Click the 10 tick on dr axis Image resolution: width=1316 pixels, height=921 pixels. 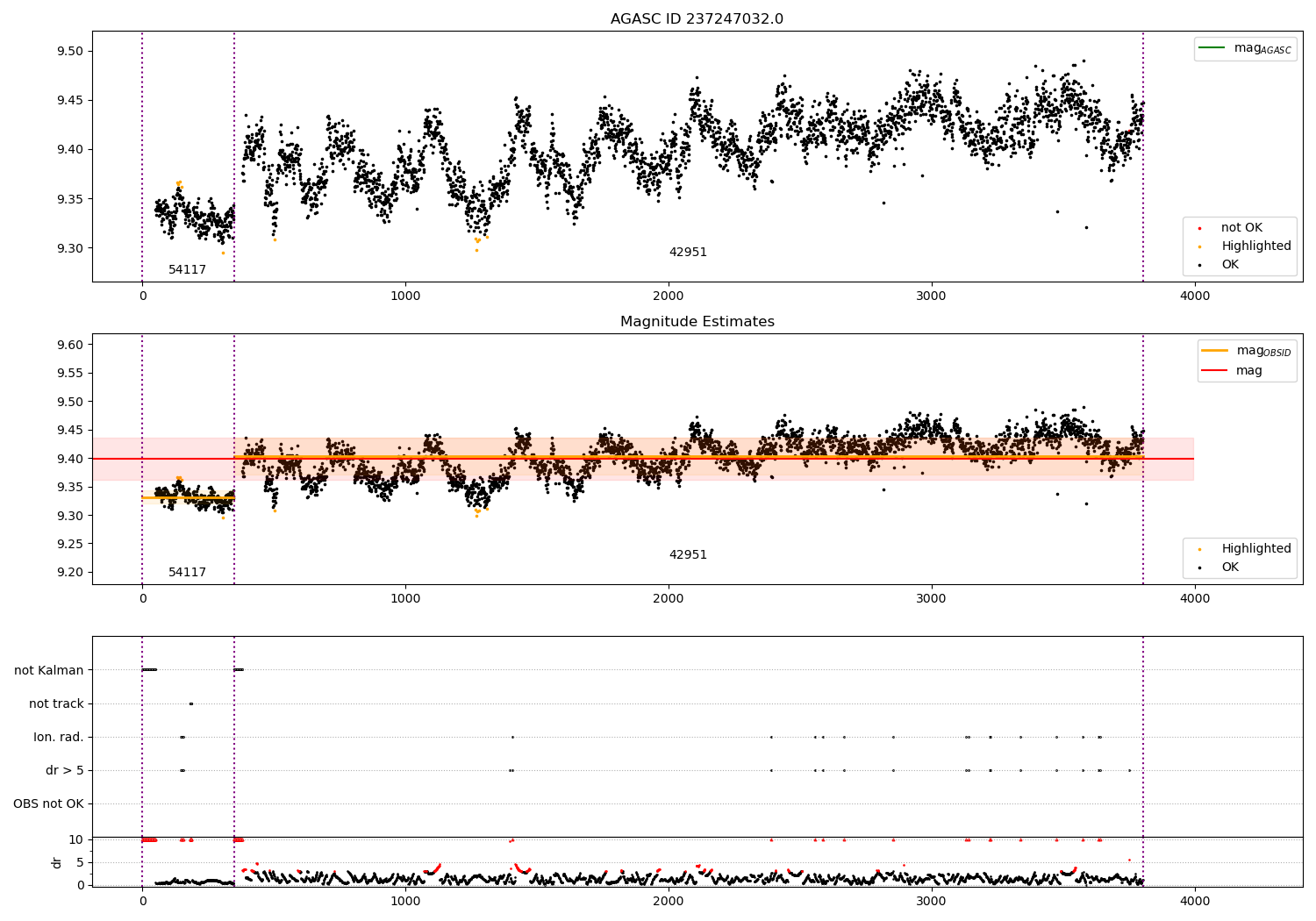click(76, 840)
